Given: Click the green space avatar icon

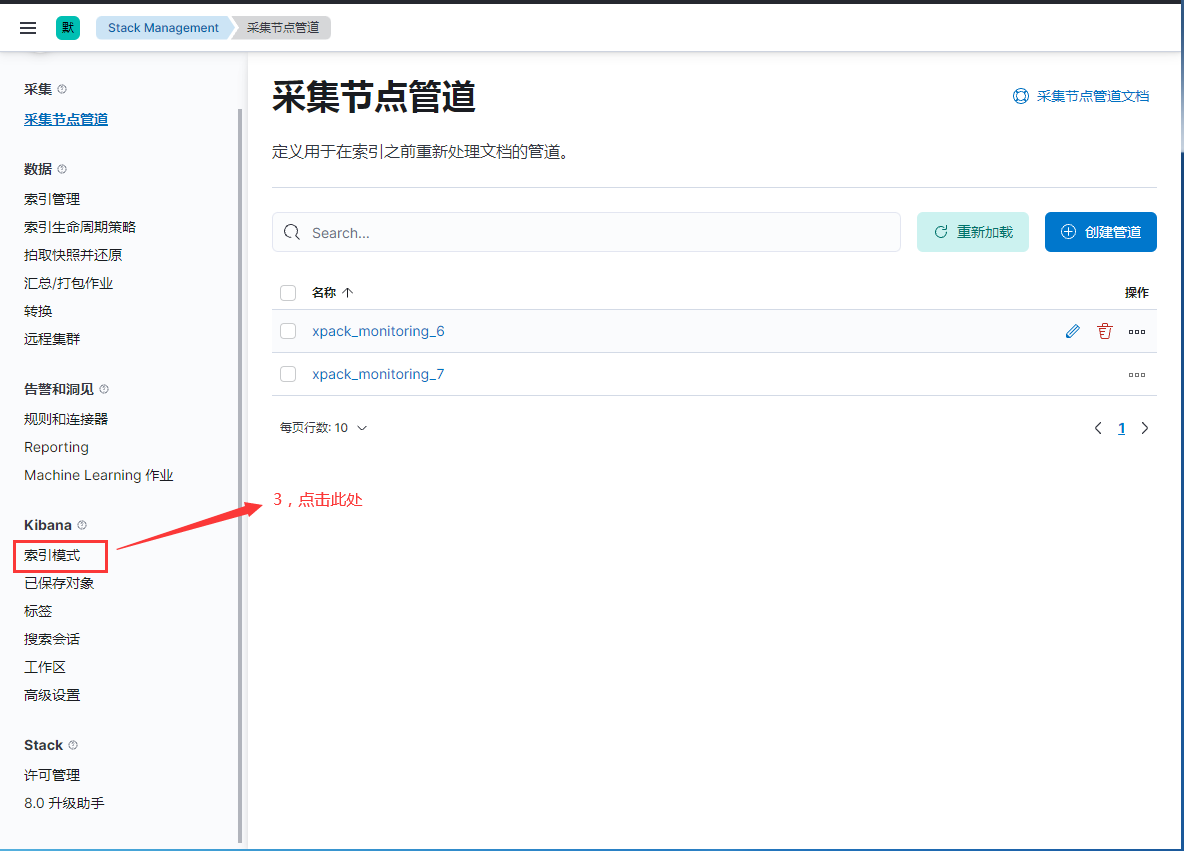Looking at the screenshot, I should (67, 27).
